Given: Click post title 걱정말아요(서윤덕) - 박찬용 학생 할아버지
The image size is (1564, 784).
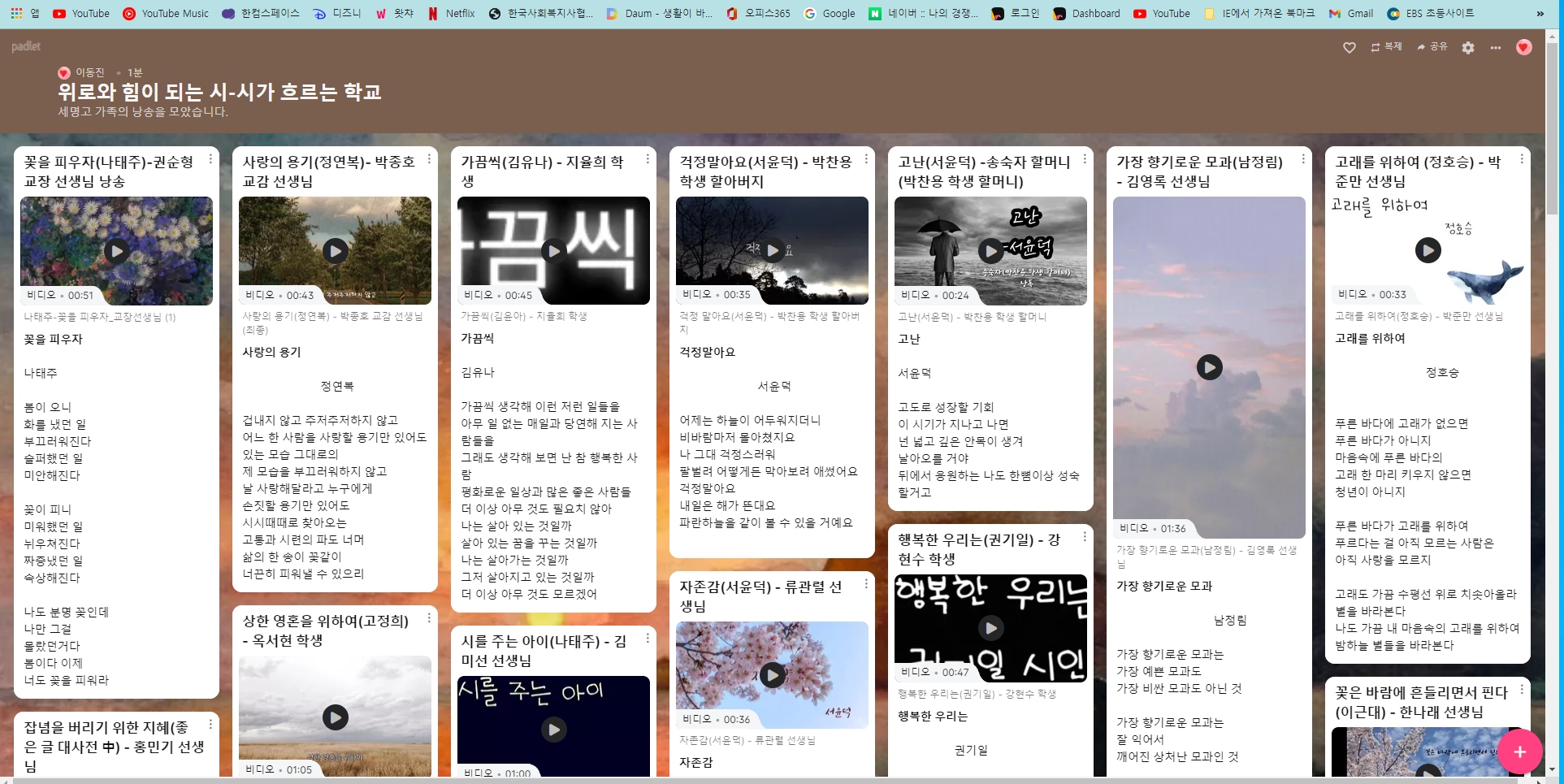Looking at the screenshot, I should [765, 171].
